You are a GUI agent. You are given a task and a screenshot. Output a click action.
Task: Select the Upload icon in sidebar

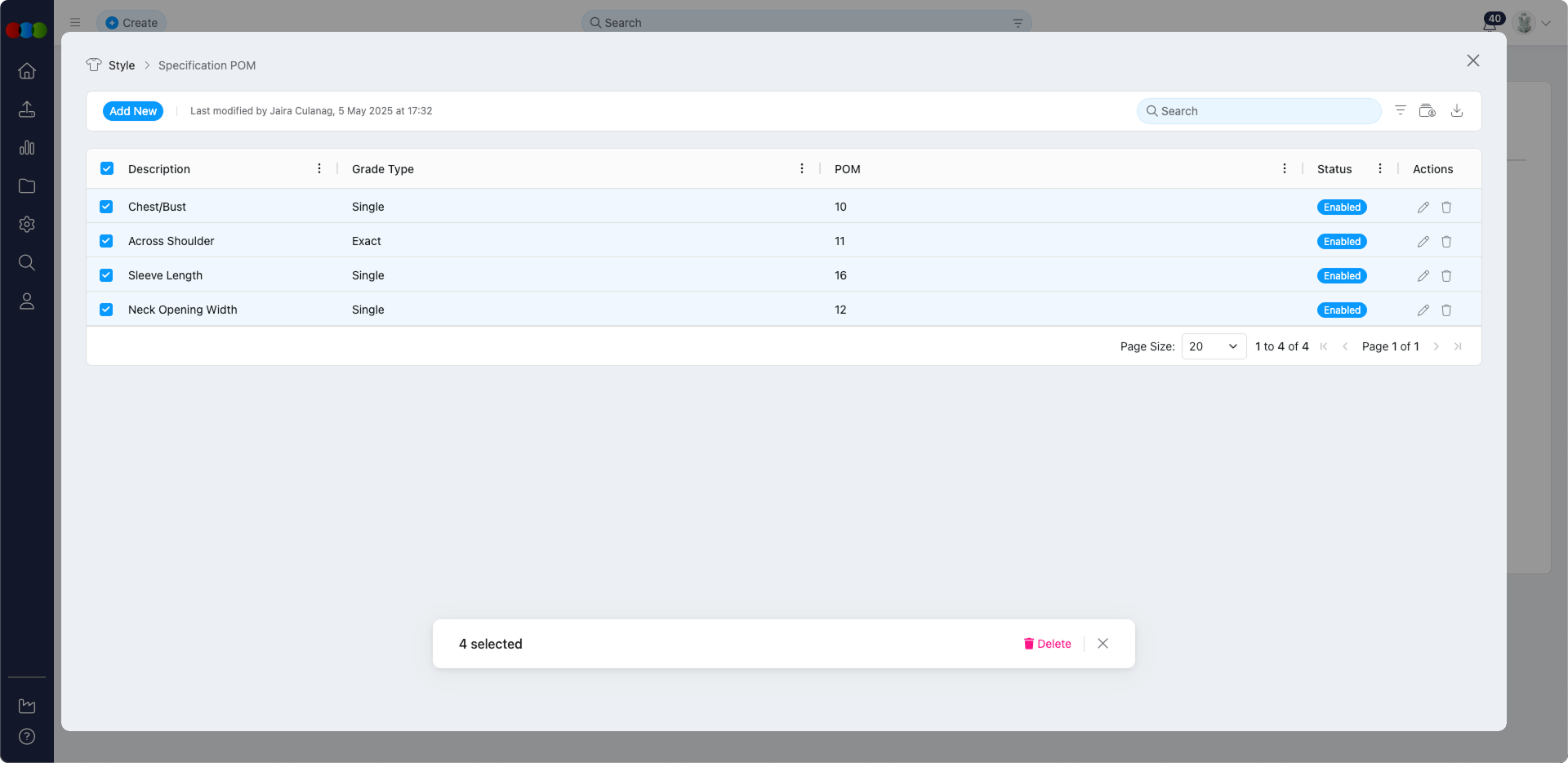27,109
